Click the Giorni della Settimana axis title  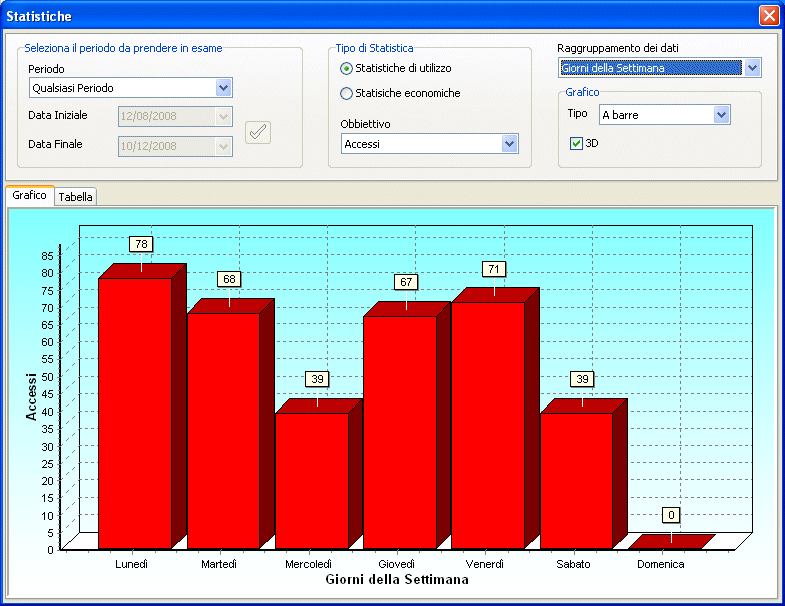397,579
